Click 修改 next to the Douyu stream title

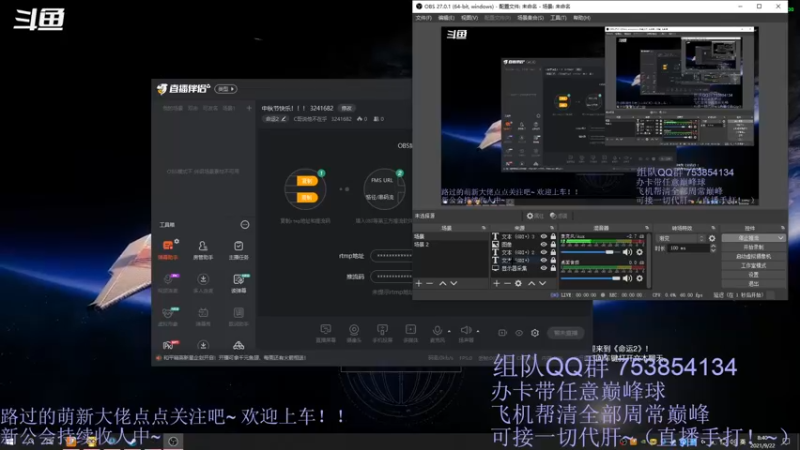coord(346,108)
